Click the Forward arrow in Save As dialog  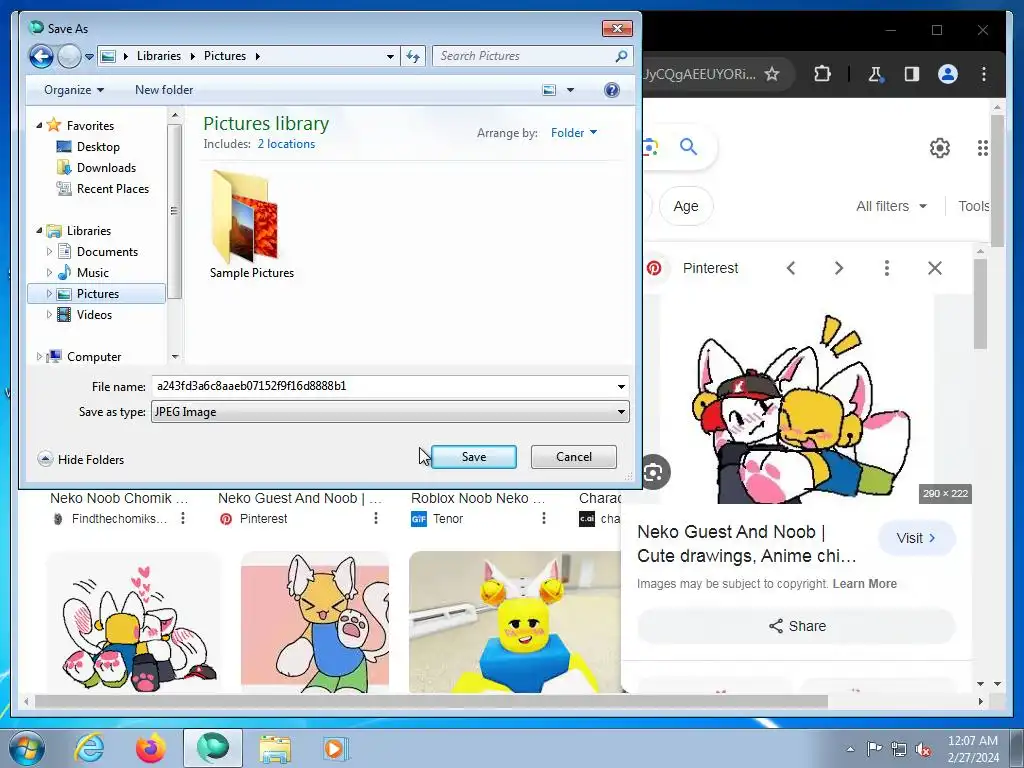[x=69, y=56]
